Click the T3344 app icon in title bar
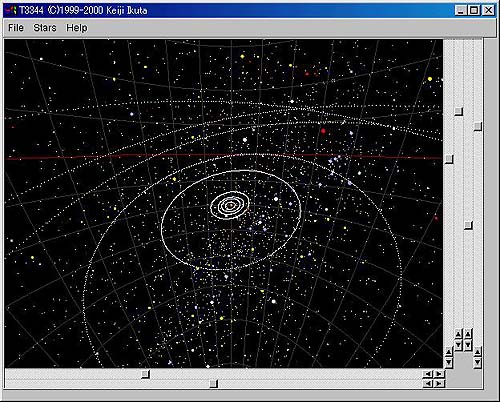This screenshot has height=402, width=500. [x=11, y=10]
